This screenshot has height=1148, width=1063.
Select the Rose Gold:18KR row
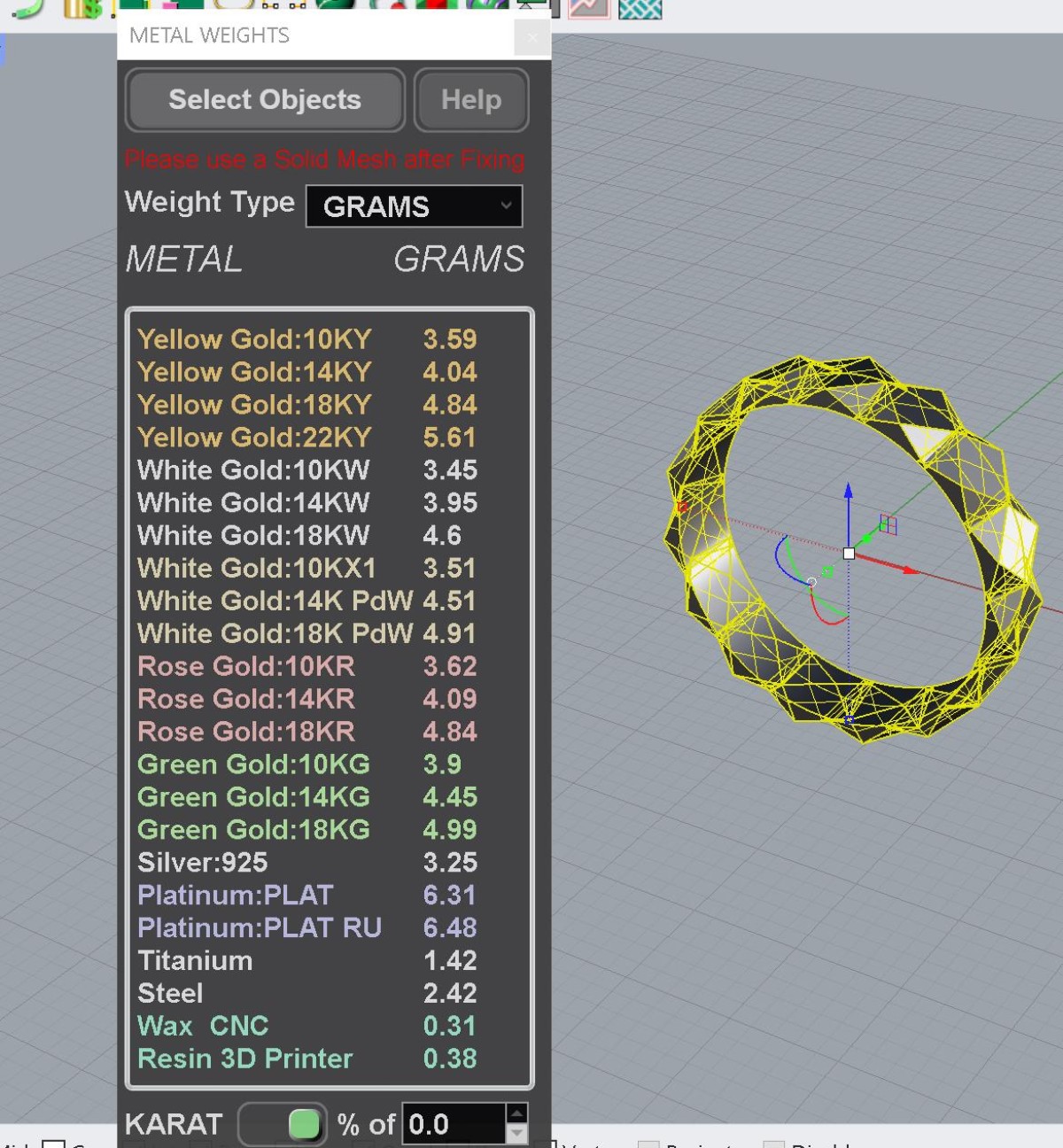(307, 732)
